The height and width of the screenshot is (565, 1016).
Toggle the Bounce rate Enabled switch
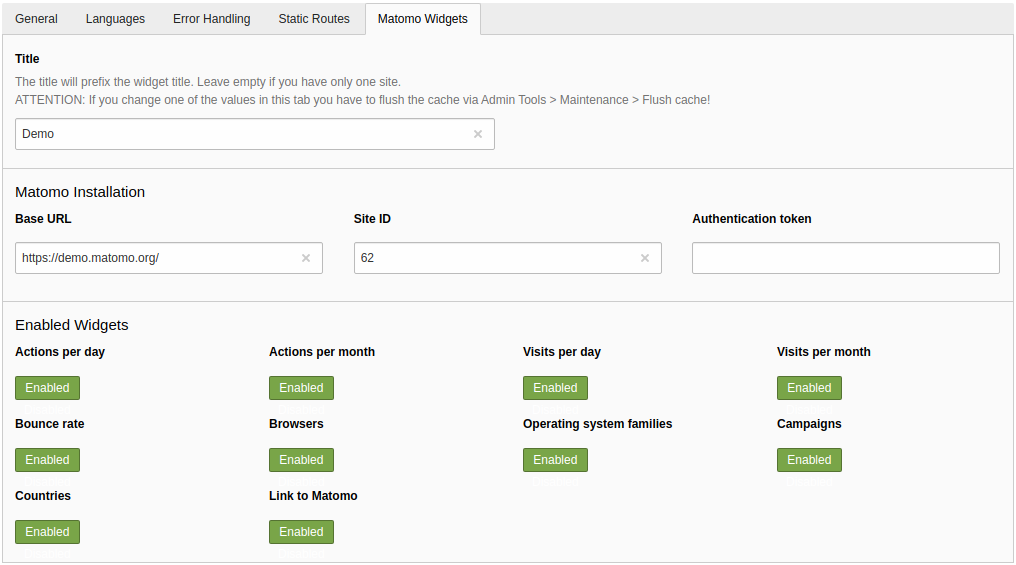click(47, 460)
